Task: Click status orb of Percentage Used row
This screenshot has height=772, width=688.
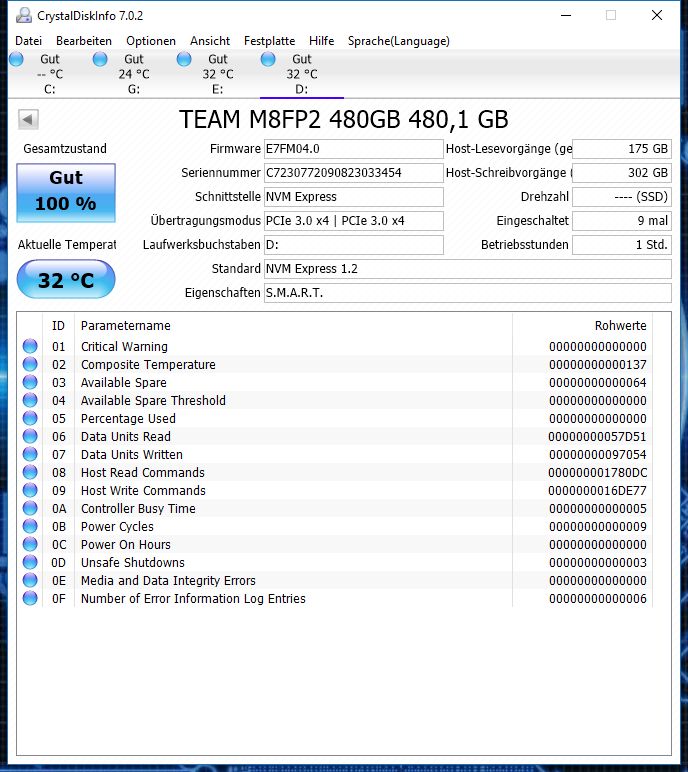Action: point(30,418)
